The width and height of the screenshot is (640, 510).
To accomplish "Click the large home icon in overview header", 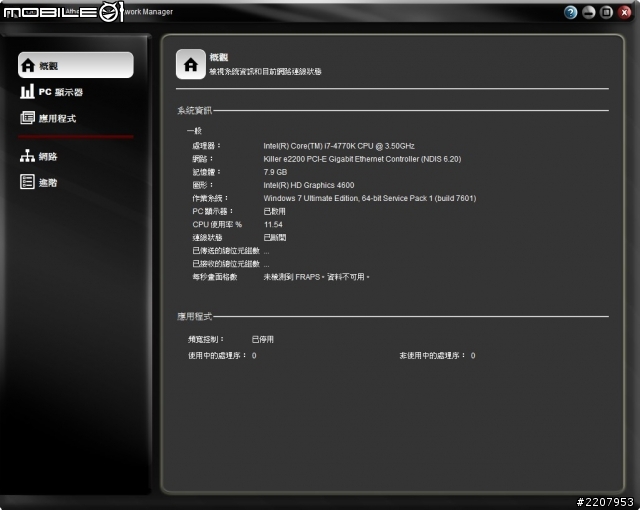I will coord(191,64).
